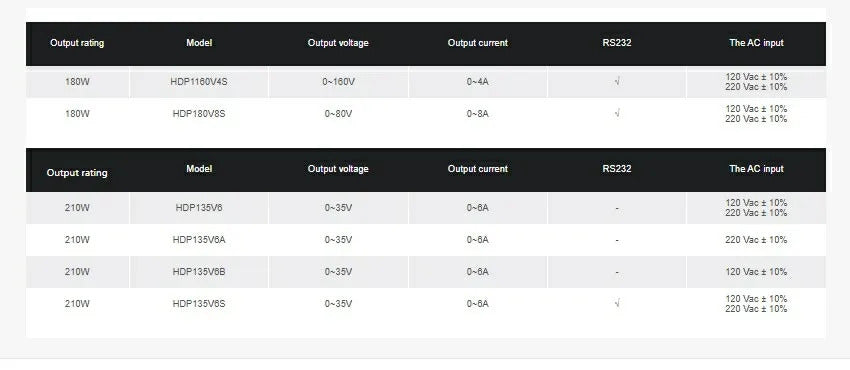Click first table's Output rating header
850x370 pixels.
77,43
